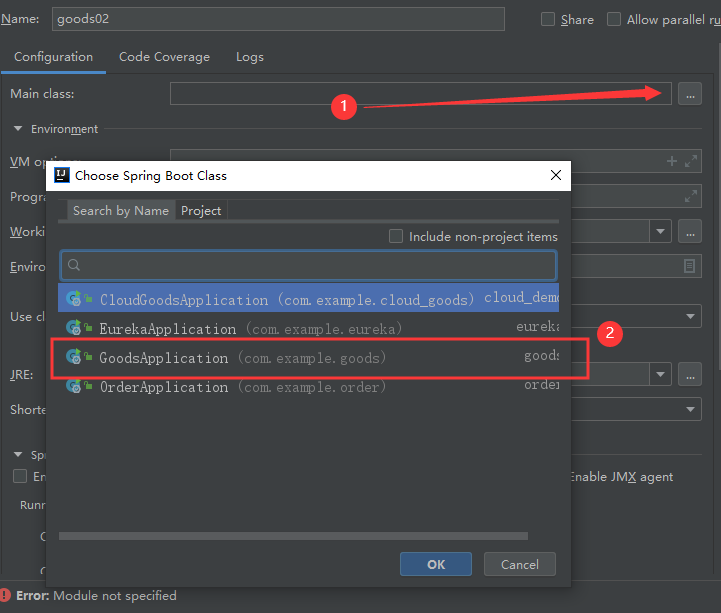Click the error icon in status bar
Image resolution: width=721 pixels, height=613 pixels.
pyautogui.click(x=5, y=595)
